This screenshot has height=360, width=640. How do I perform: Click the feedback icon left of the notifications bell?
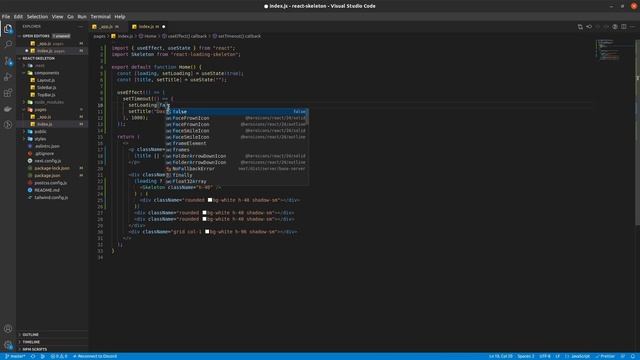pos(623,356)
